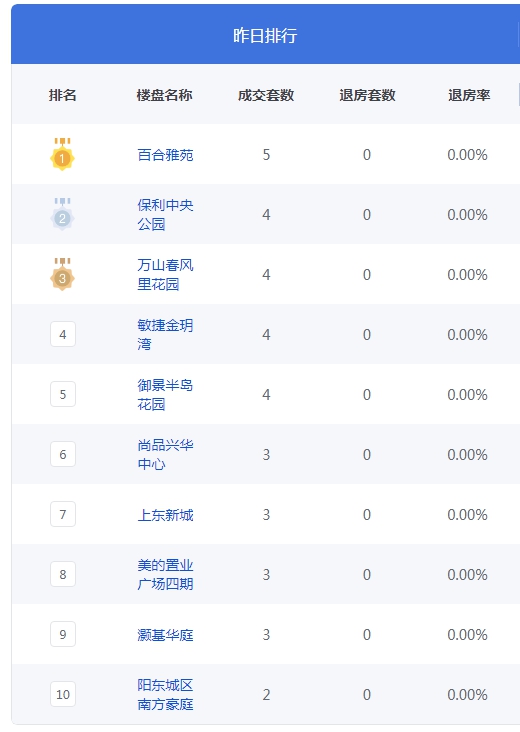Select the 昨日排行 tab header
The height and width of the screenshot is (732, 520).
[265, 35]
